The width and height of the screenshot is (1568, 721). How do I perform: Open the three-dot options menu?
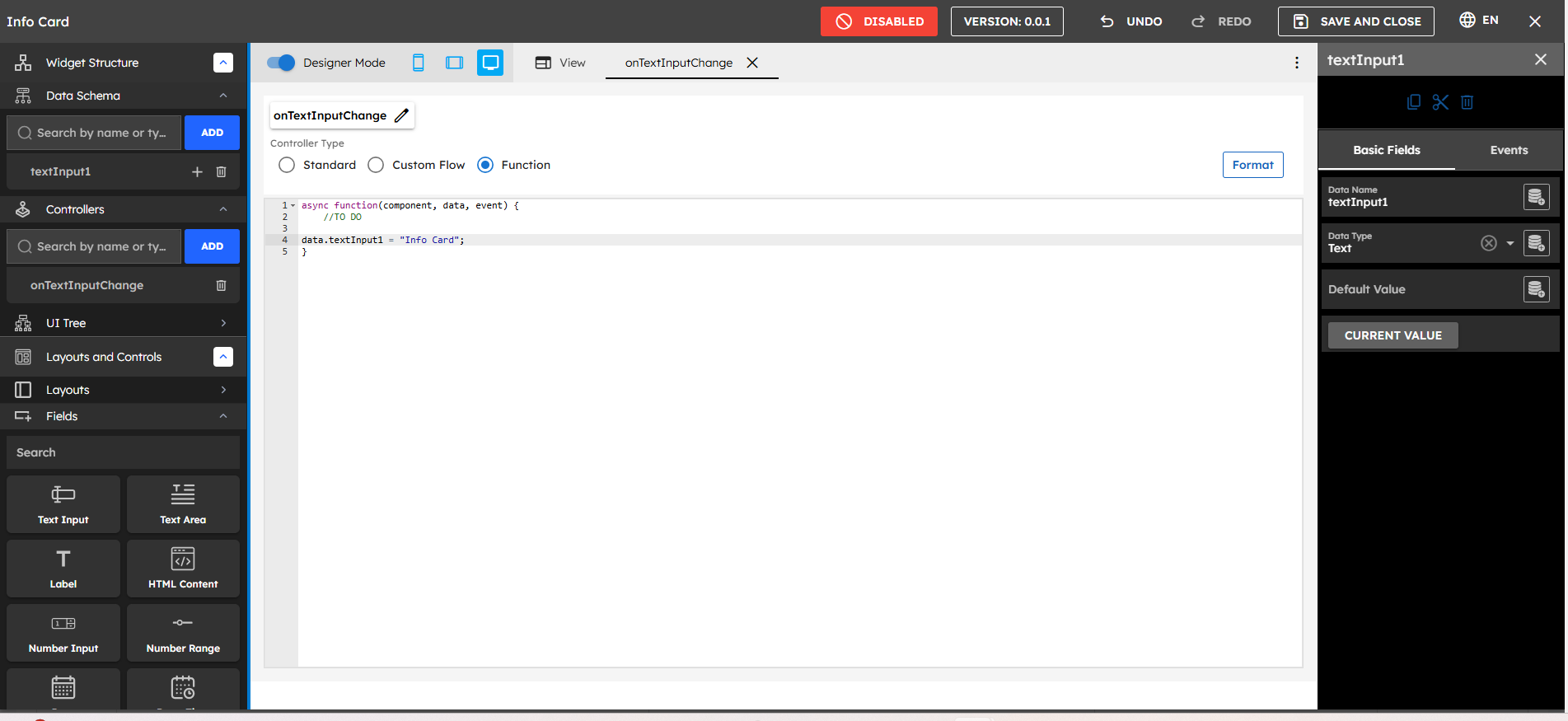point(1297,63)
